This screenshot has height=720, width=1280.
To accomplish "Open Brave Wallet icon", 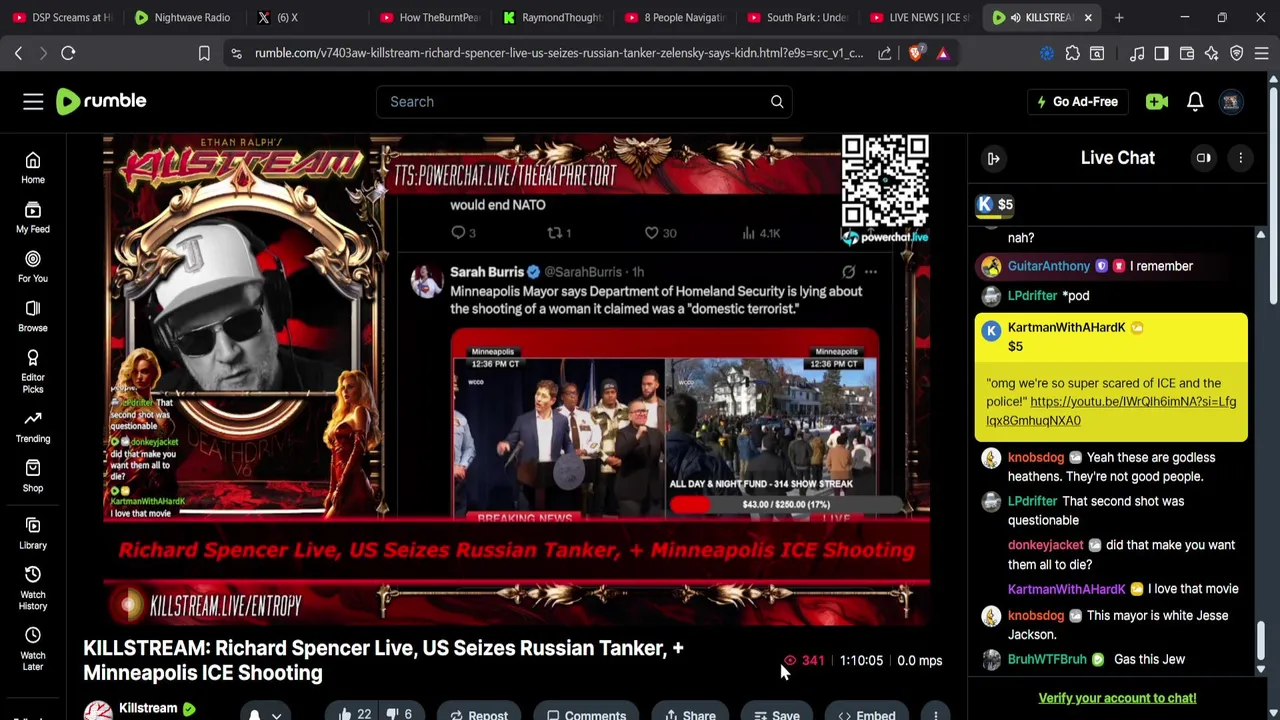I will pos(1186,53).
